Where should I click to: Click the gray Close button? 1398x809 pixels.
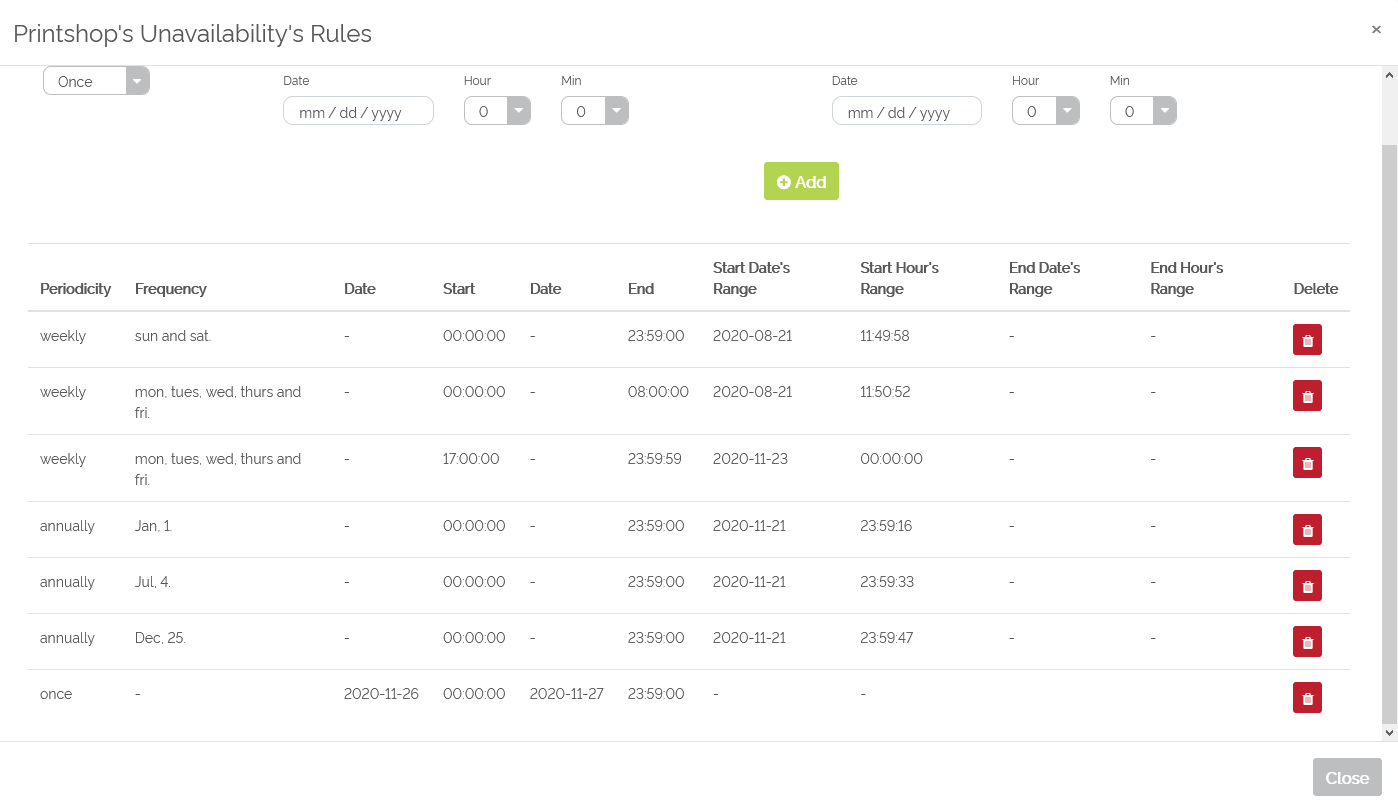[1347, 777]
